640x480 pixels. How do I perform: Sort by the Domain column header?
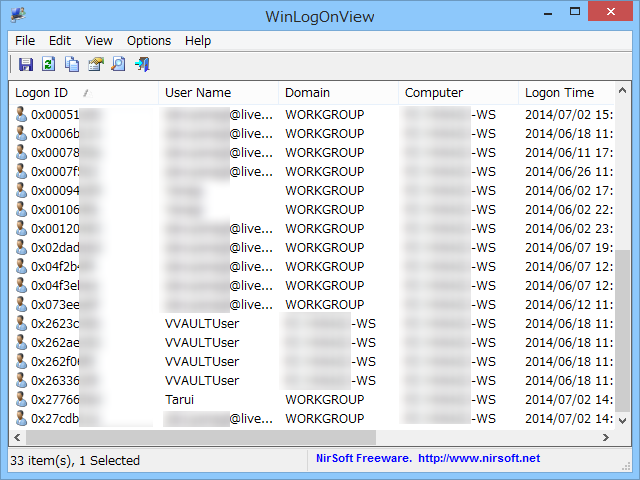[338, 93]
